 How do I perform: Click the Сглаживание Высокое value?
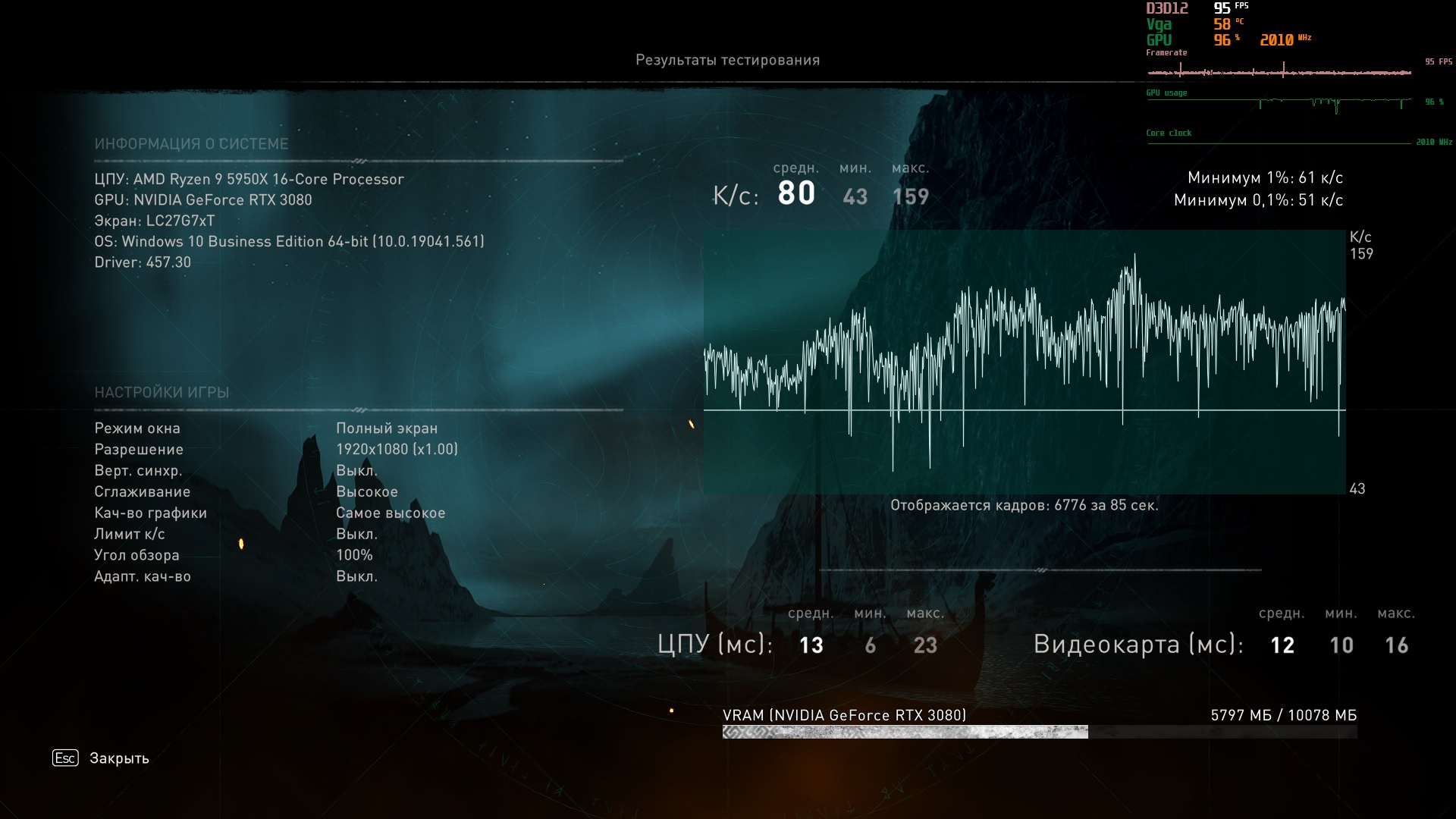pyautogui.click(x=367, y=491)
